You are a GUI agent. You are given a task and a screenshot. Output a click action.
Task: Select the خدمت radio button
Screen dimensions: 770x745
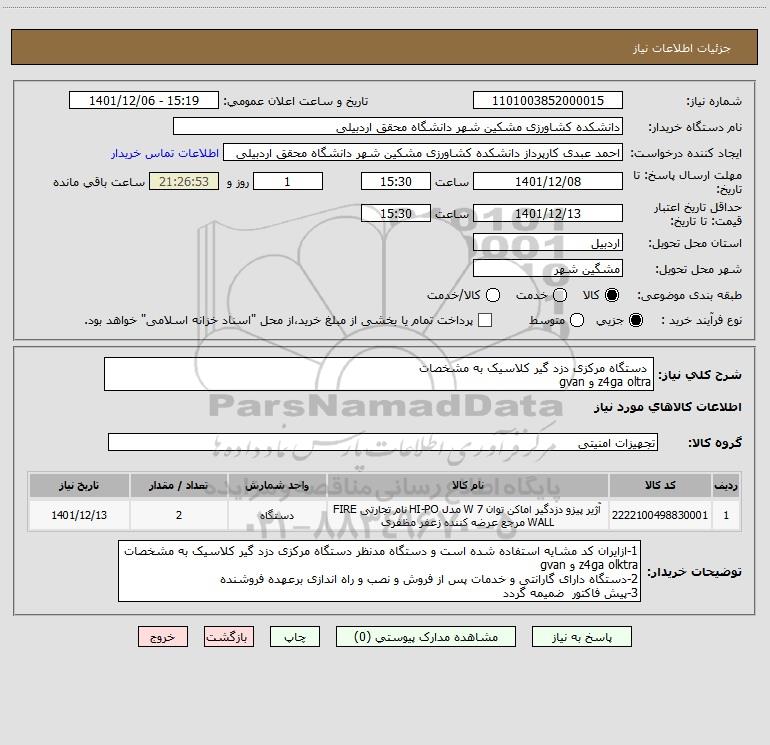point(560,295)
